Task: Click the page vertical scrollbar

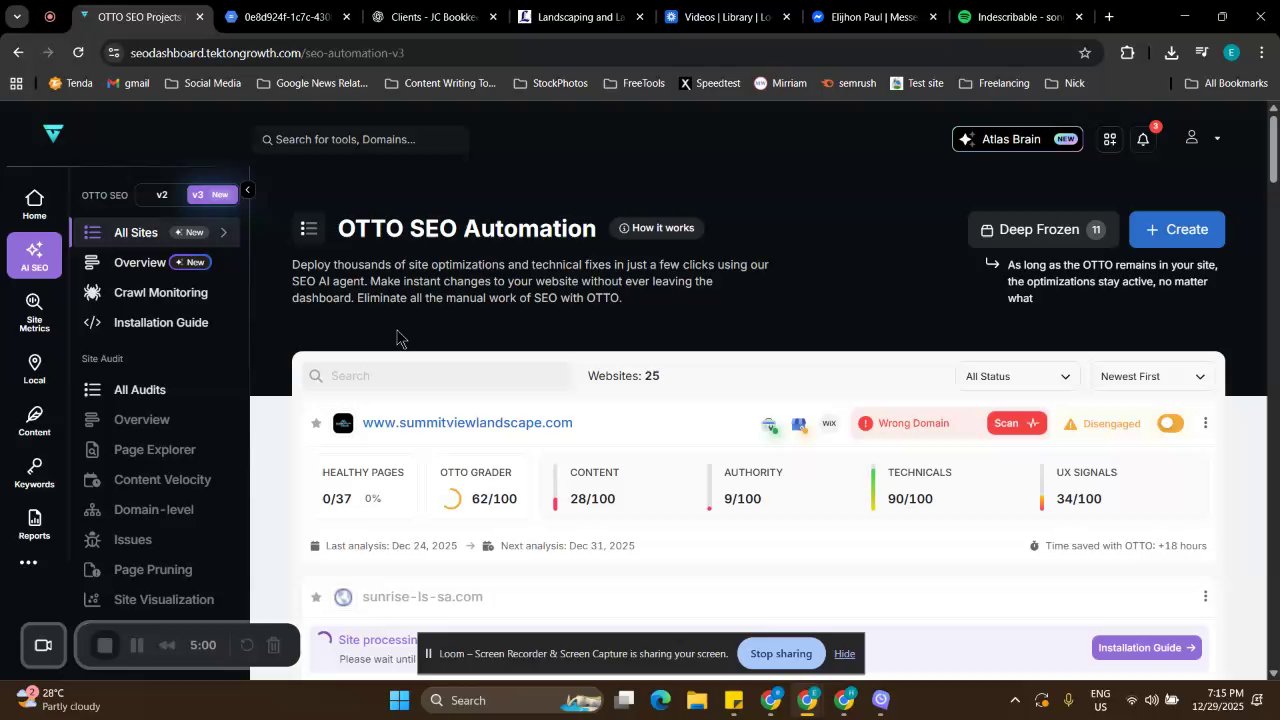Action: 1273,147
